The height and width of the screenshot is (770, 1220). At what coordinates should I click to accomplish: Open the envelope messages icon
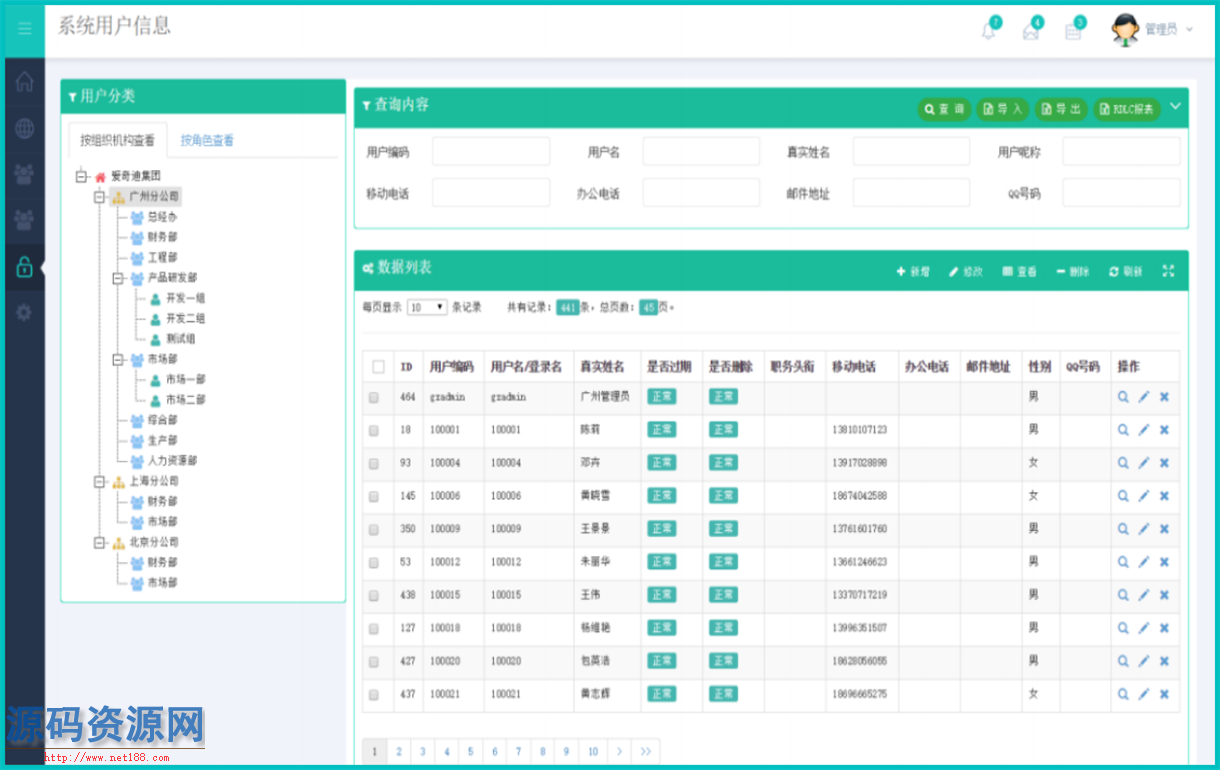1031,31
